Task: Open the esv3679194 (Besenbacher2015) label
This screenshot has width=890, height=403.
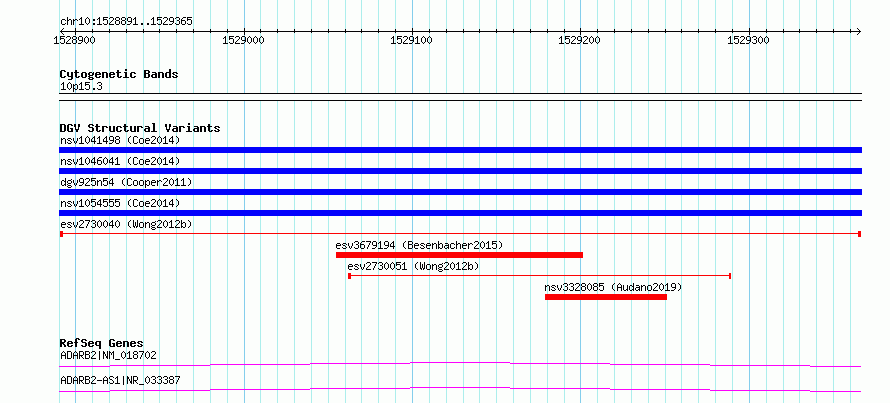Action: click(419, 245)
